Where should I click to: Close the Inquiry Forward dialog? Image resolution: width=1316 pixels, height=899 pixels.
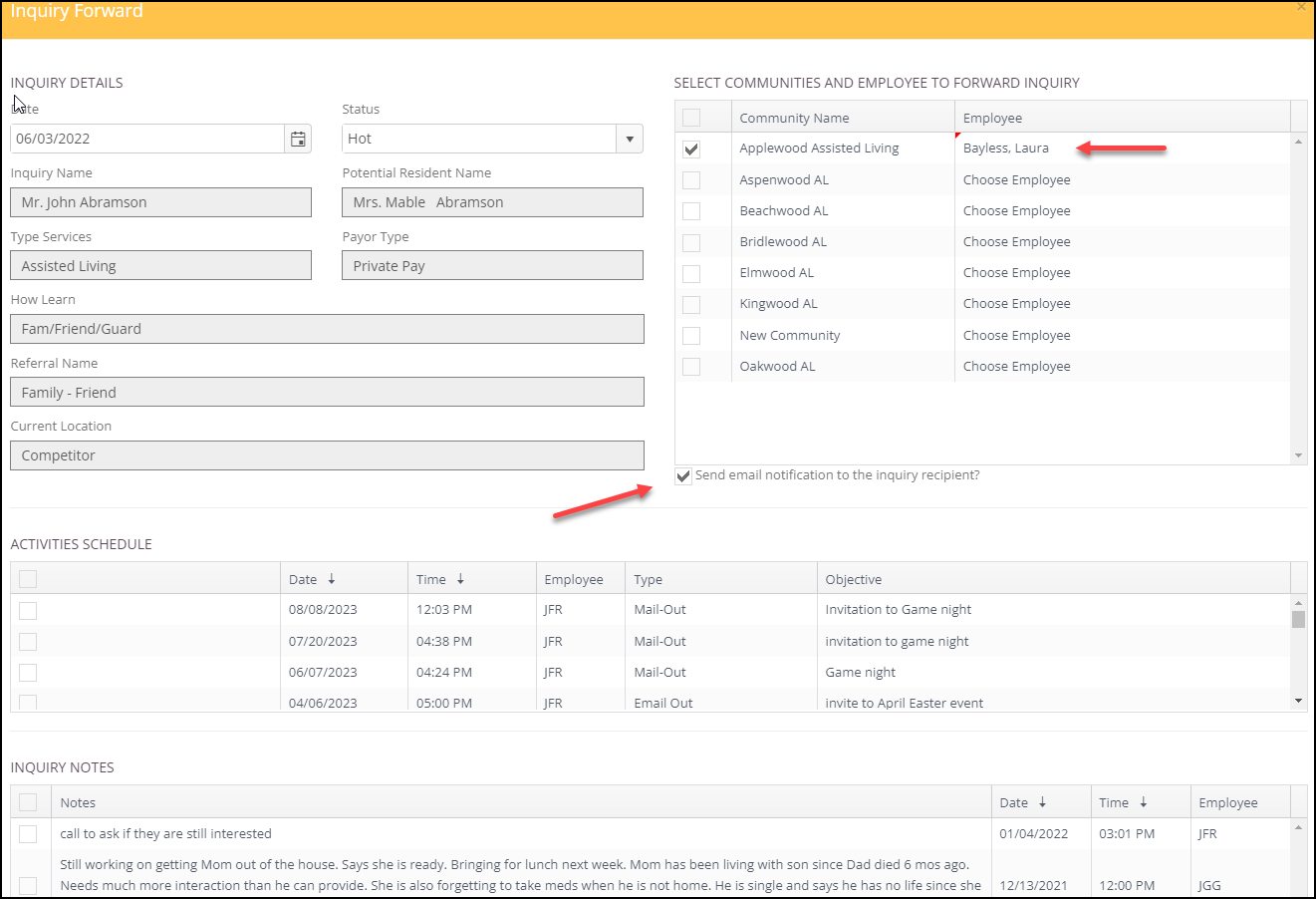pyautogui.click(x=1301, y=7)
